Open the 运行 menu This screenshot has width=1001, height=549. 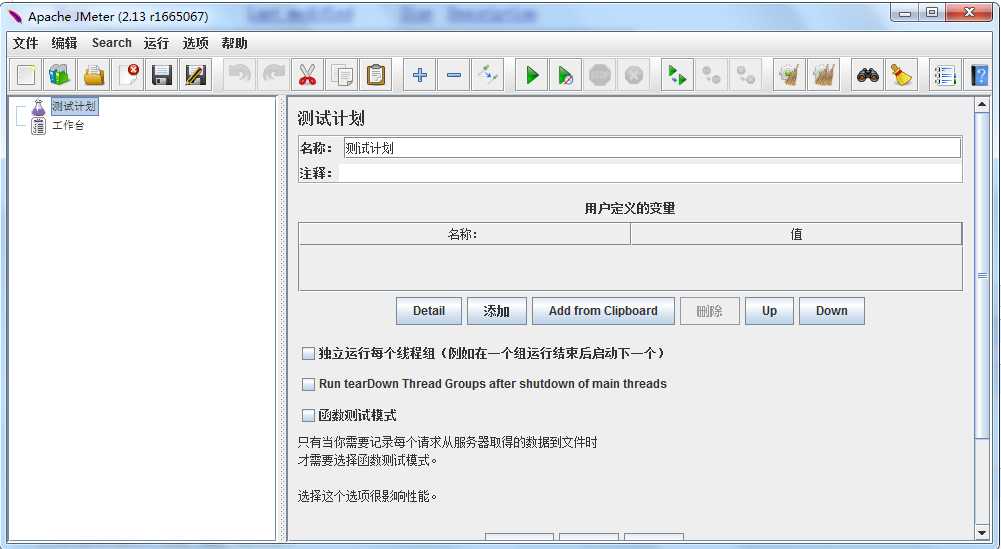click(x=156, y=43)
